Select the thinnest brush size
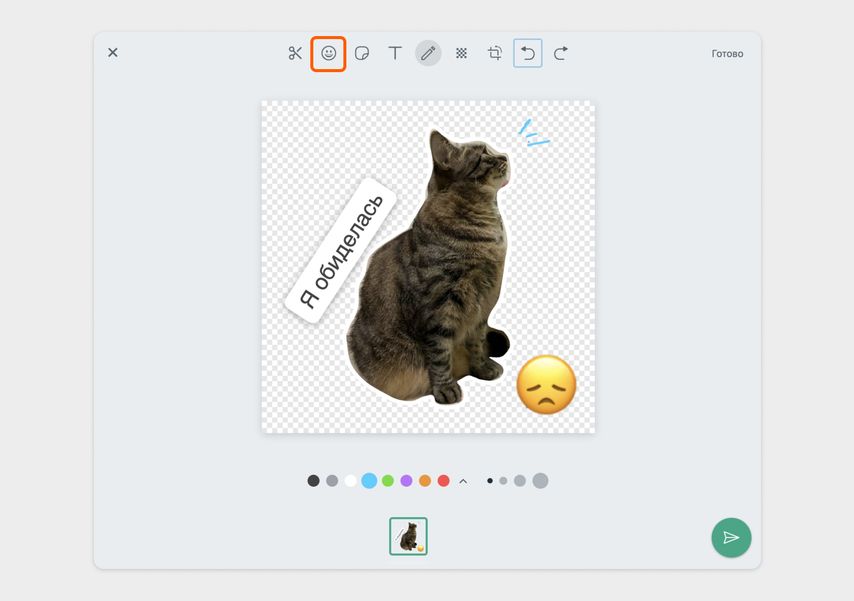The height and width of the screenshot is (601, 854). [490, 481]
